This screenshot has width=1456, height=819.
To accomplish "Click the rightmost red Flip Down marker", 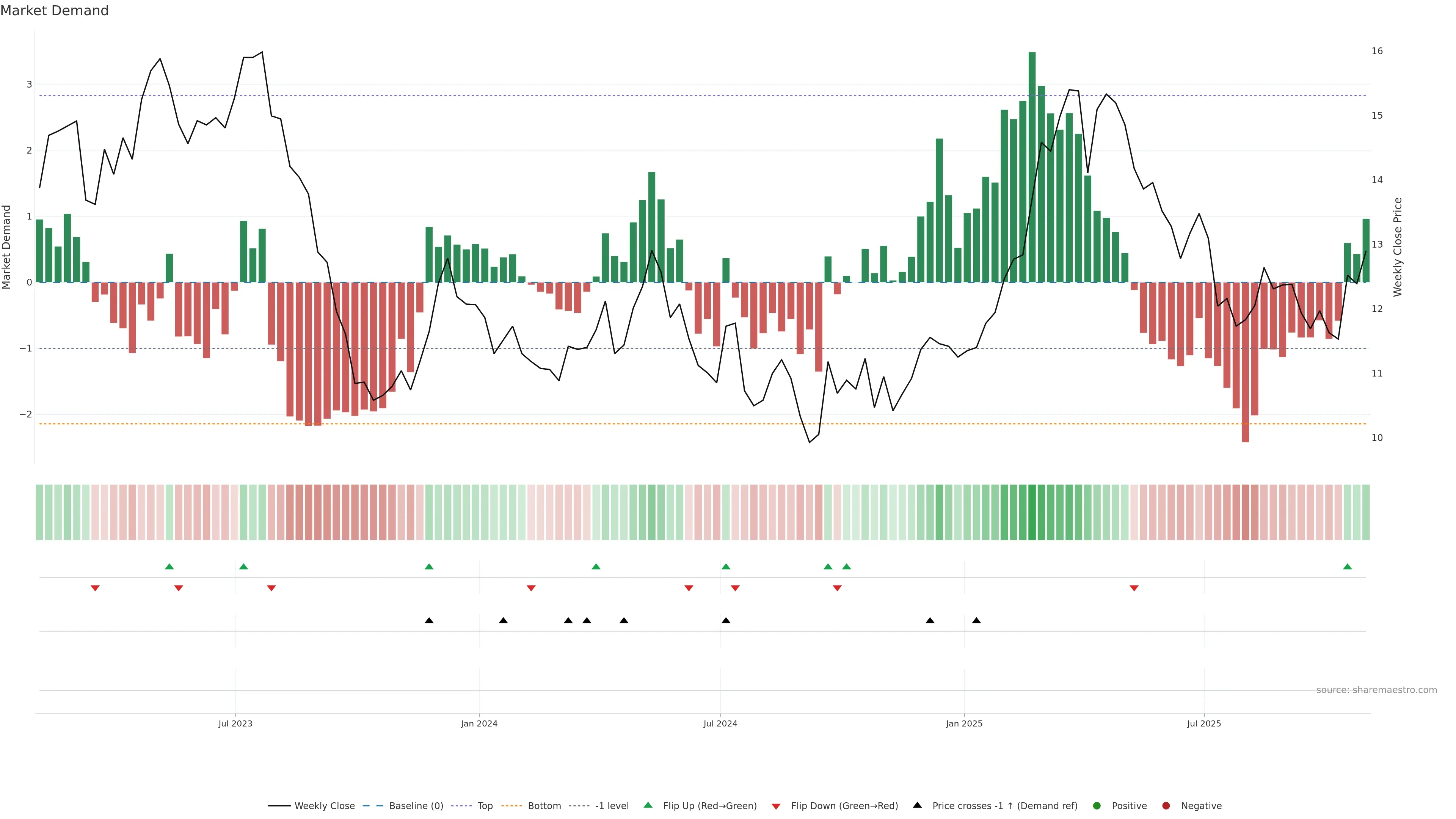I will coord(1134,588).
